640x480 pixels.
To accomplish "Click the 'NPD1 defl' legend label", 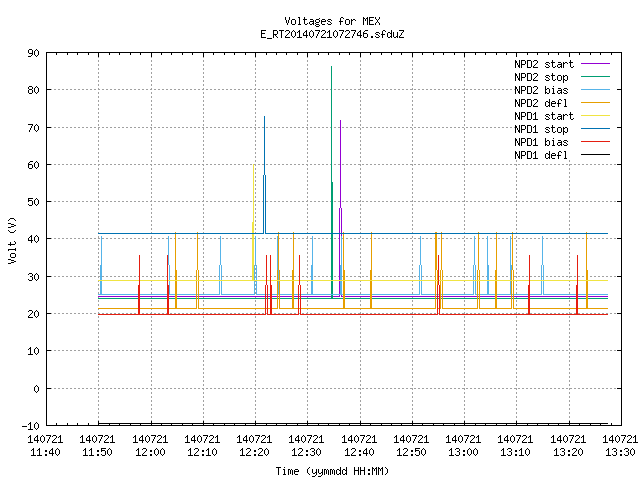I will 541,156.
